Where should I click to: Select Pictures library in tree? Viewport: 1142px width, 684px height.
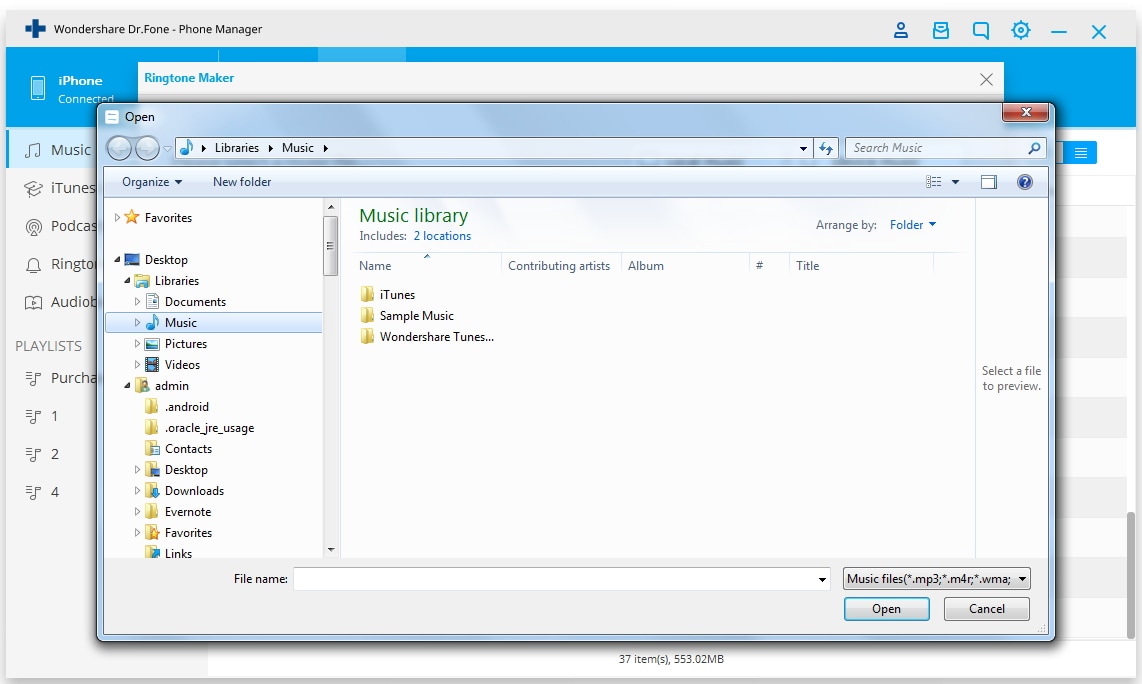[186, 344]
